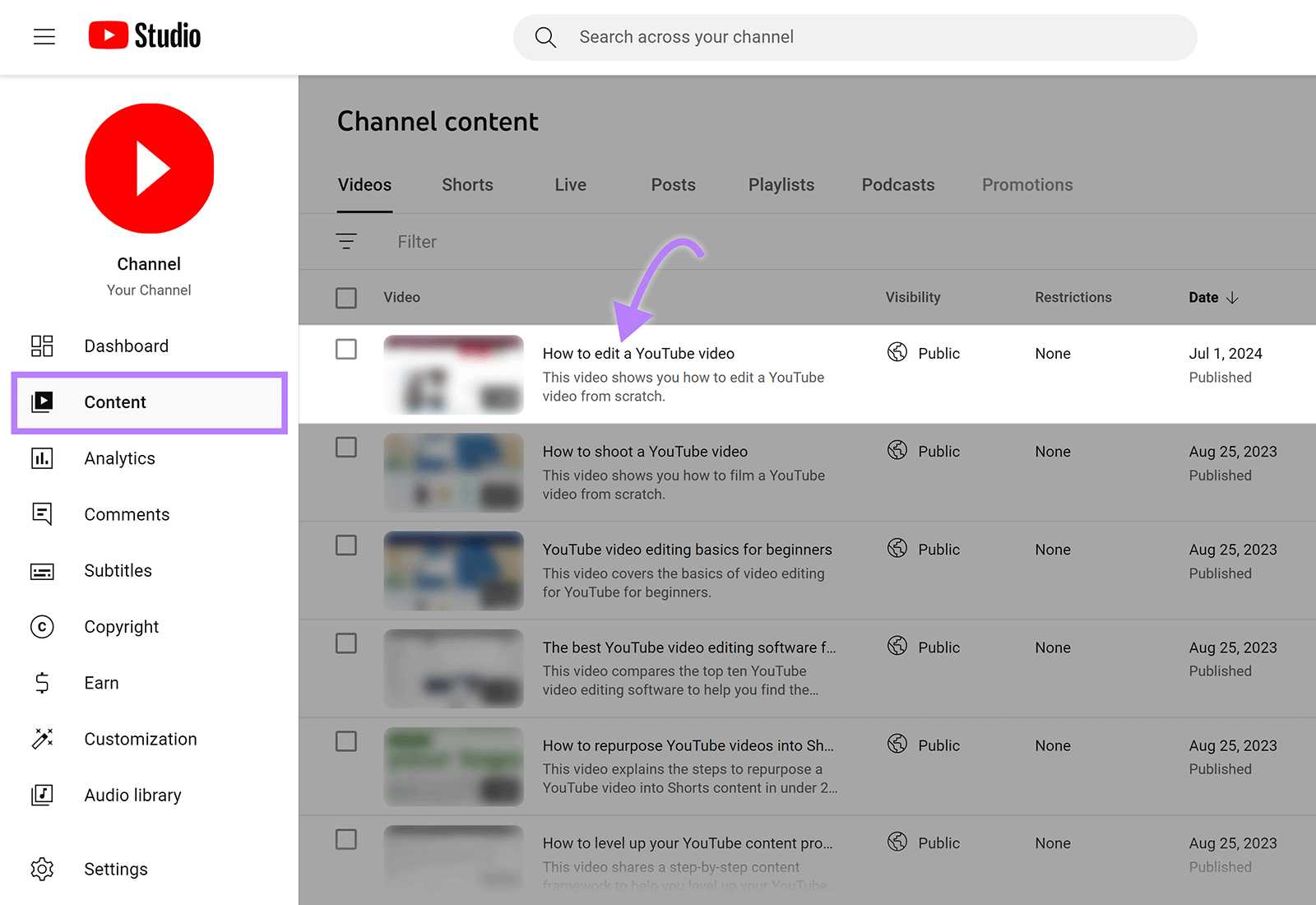The width and height of the screenshot is (1316, 905).
Task: Click the filter lines icon
Action: click(346, 242)
